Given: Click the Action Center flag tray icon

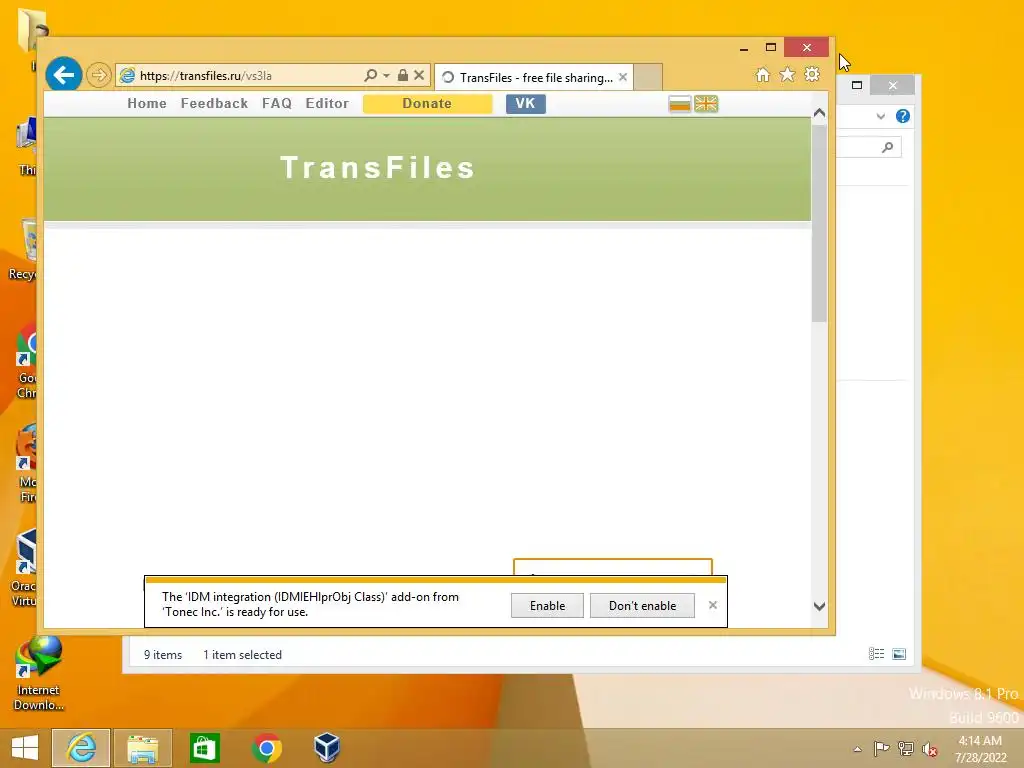Looking at the screenshot, I should (881, 748).
